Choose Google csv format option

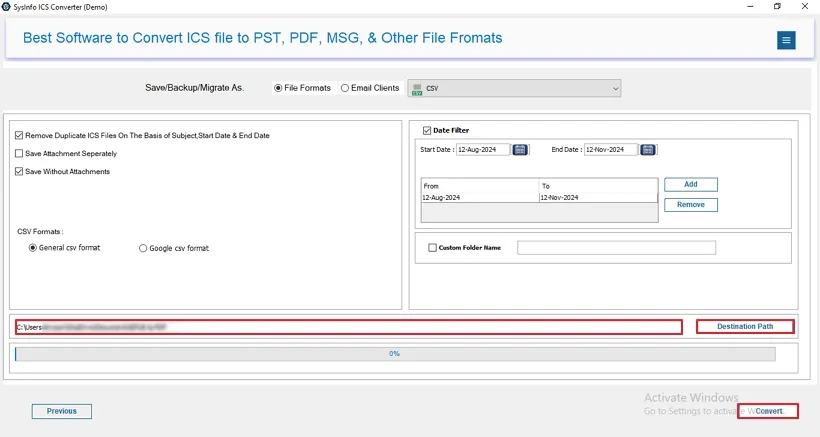click(x=143, y=248)
